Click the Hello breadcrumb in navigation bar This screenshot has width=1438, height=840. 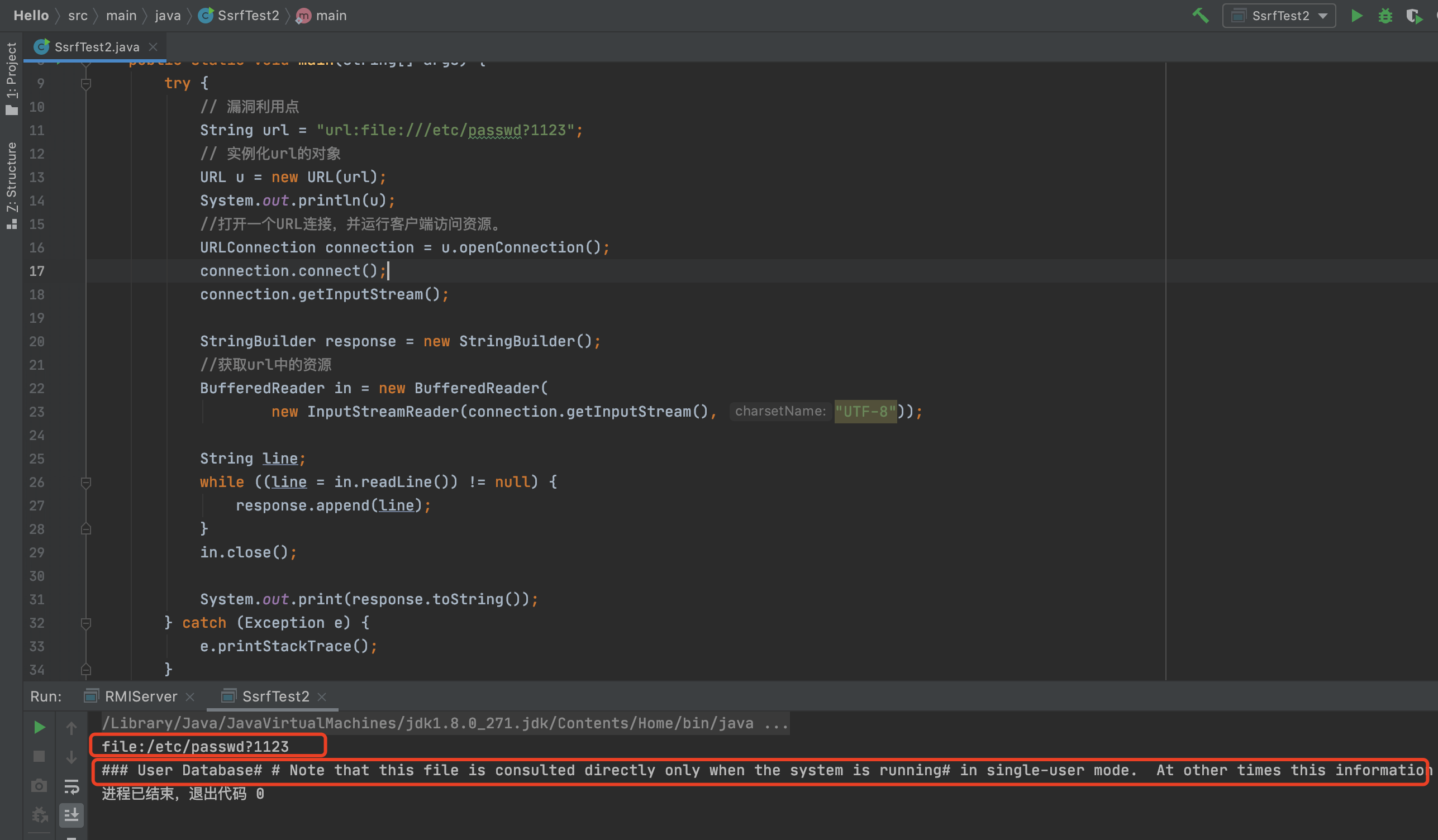(31, 16)
